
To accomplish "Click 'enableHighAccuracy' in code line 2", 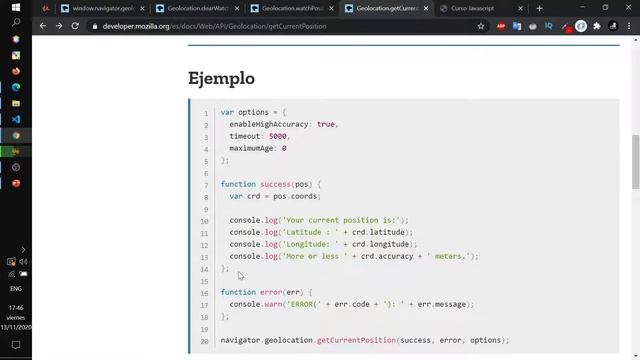I will tap(269, 124).
